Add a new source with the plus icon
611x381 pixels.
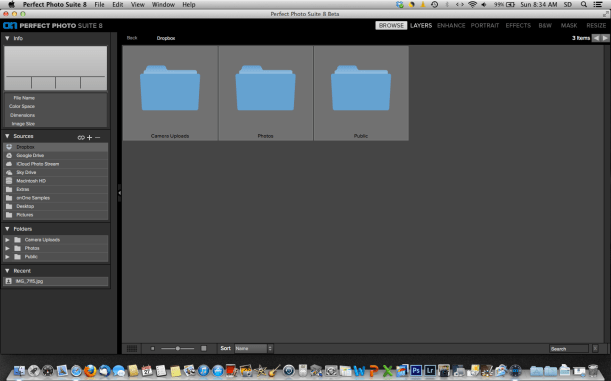pos(90,138)
